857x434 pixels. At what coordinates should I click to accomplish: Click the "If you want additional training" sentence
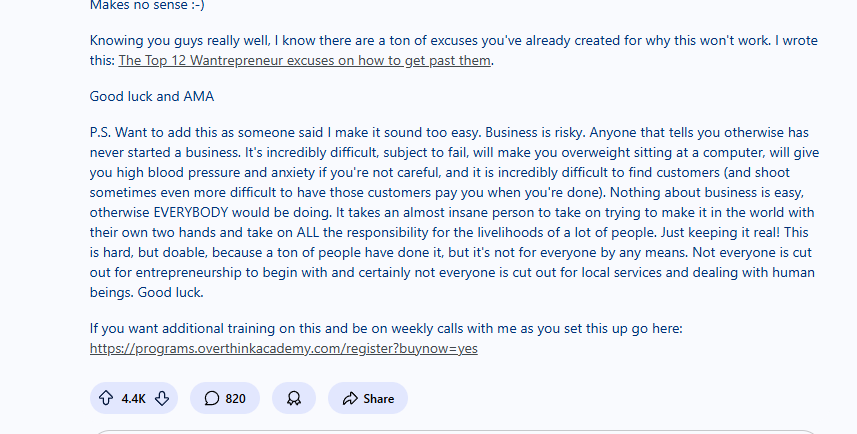point(400,328)
